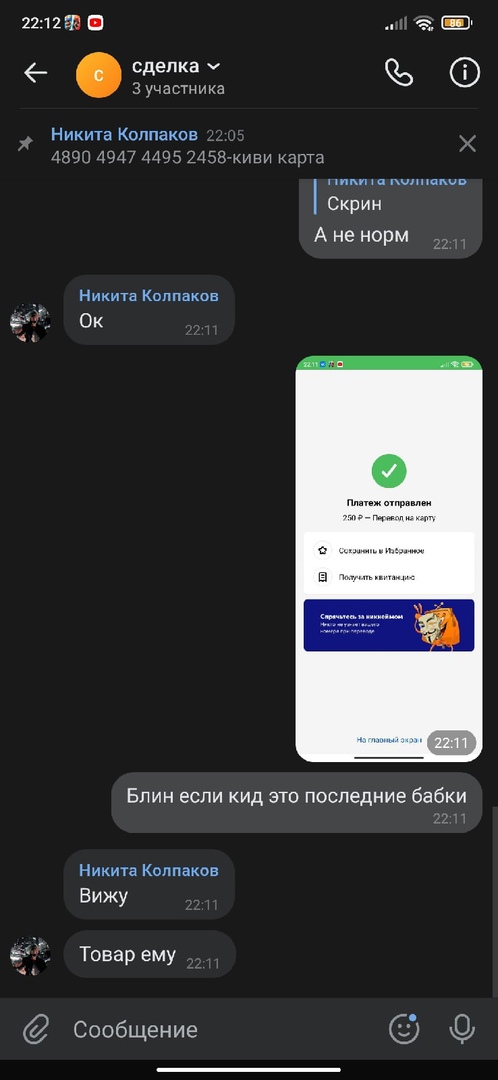Tap the pin icon beside pinned message
Viewport: 498px width, 1080px height.
(25, 144)
